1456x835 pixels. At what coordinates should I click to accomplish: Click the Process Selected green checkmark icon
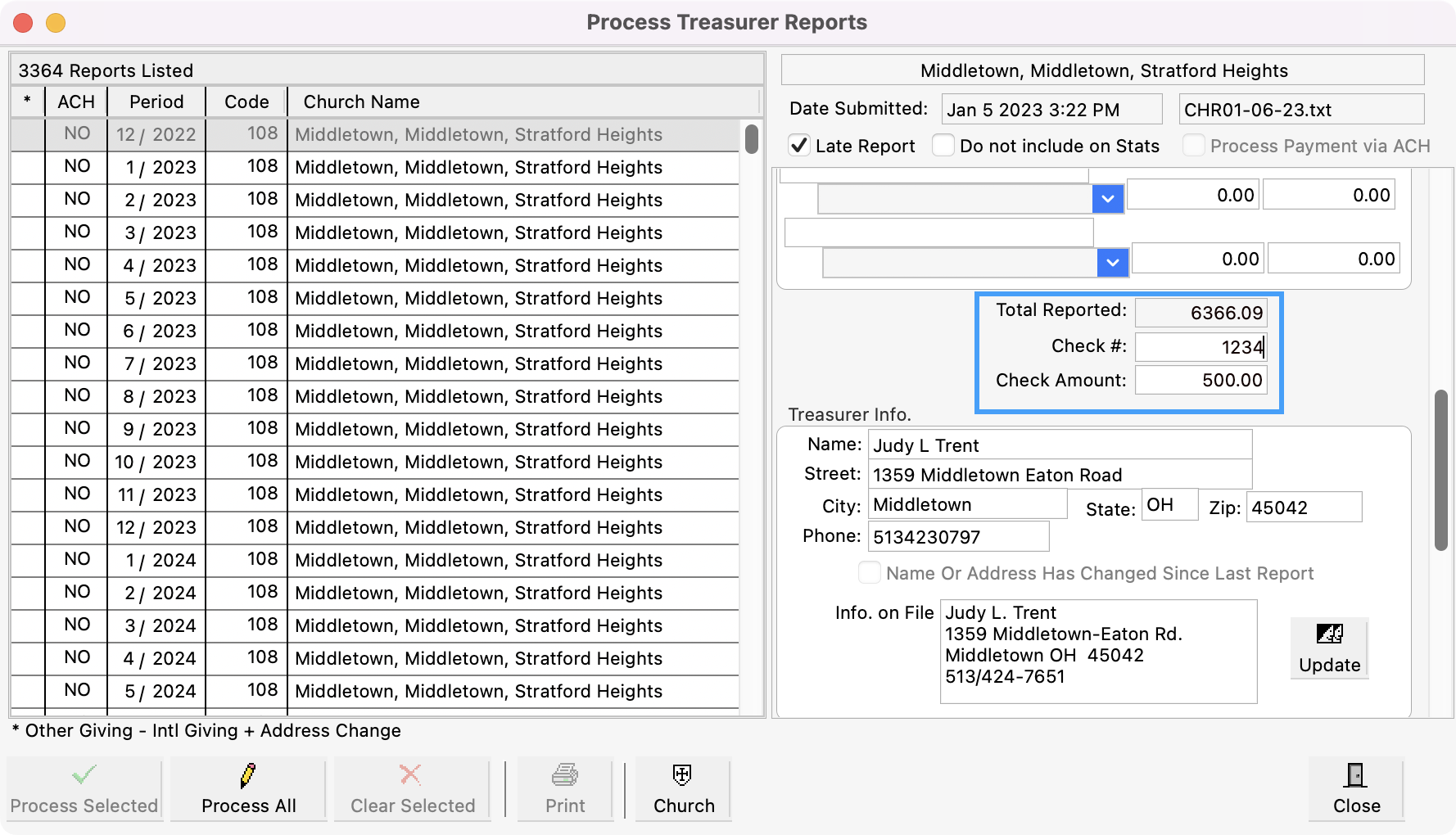[x=83, y=774]
